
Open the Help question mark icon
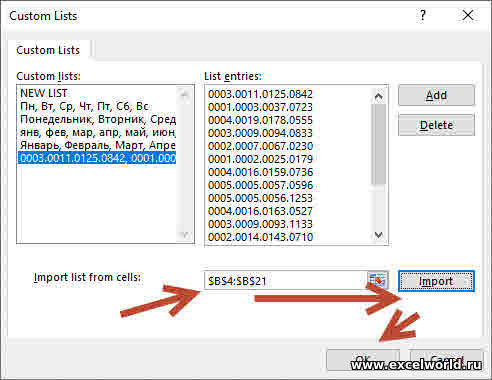(x=423, y=15)
